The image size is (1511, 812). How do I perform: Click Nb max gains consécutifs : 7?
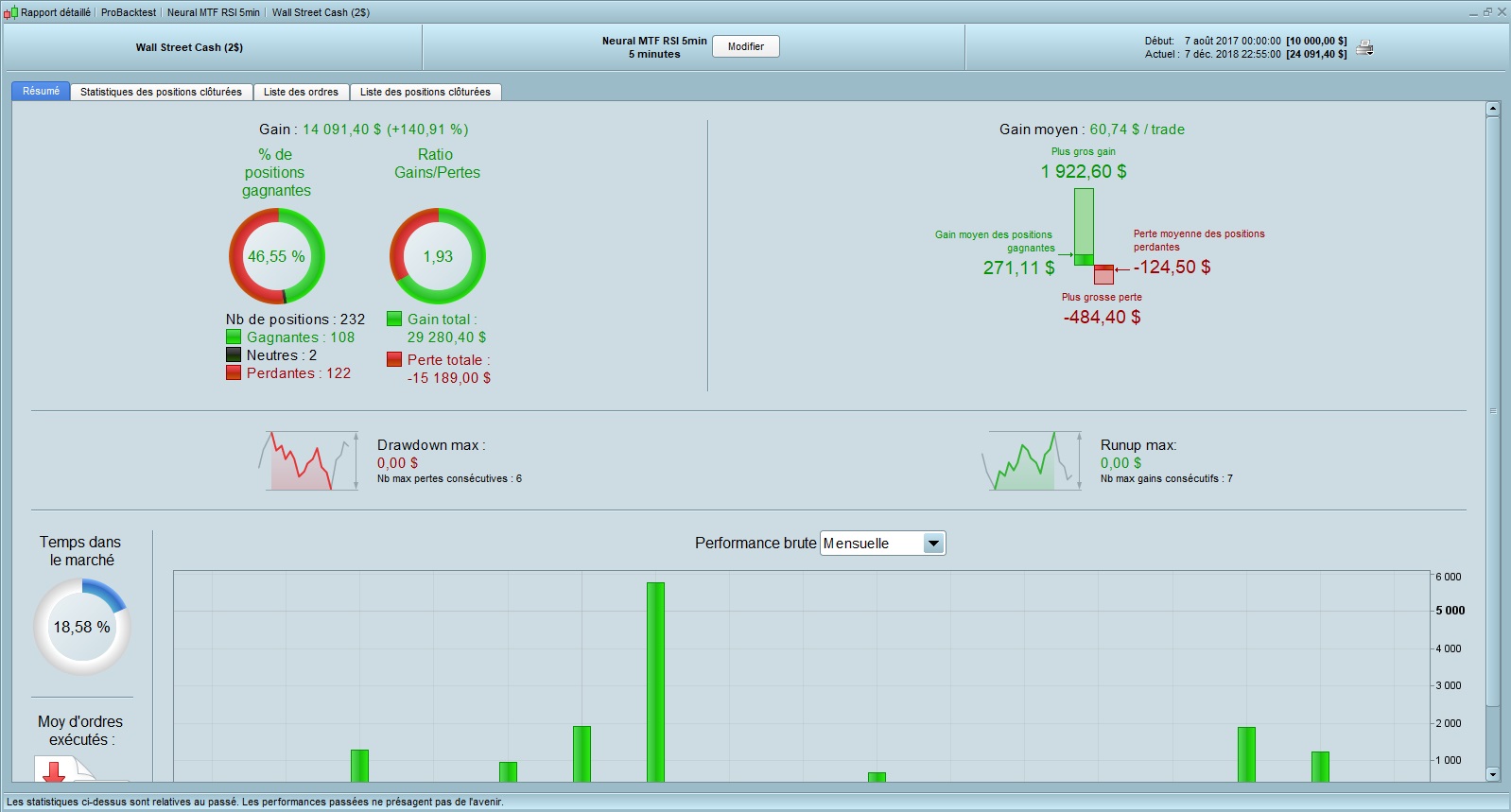pyautogui.click(x=1166, y=478)
